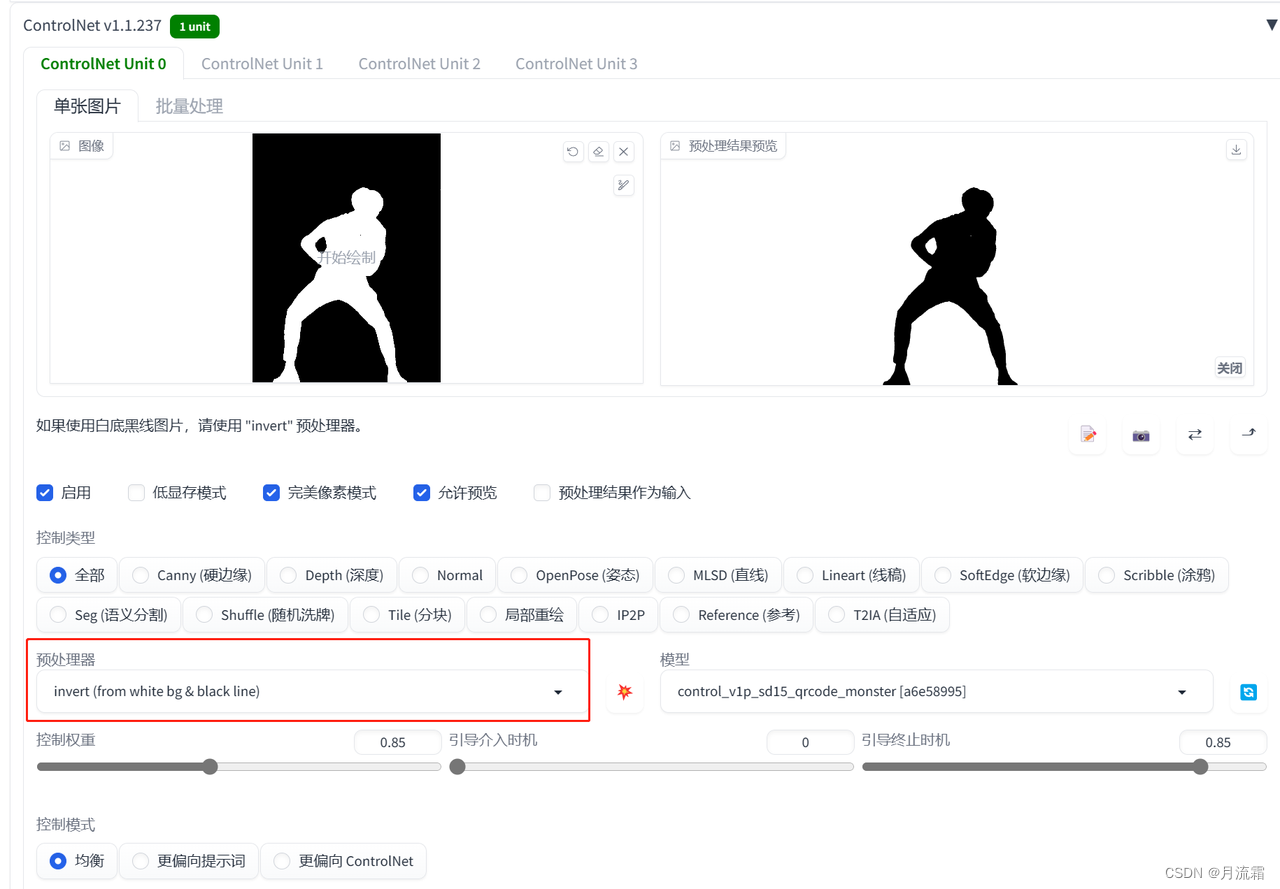Download the preprocessor preview result
Viewport: 1280px width, 889px height.
click(x=1237, y=149)
